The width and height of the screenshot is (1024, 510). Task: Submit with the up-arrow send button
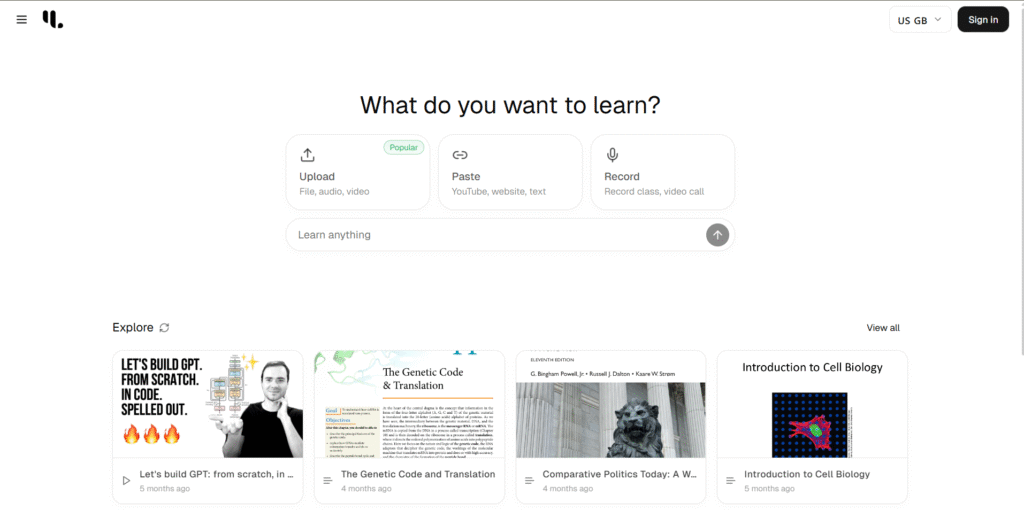pyautogui.click(x=717, y=235)
